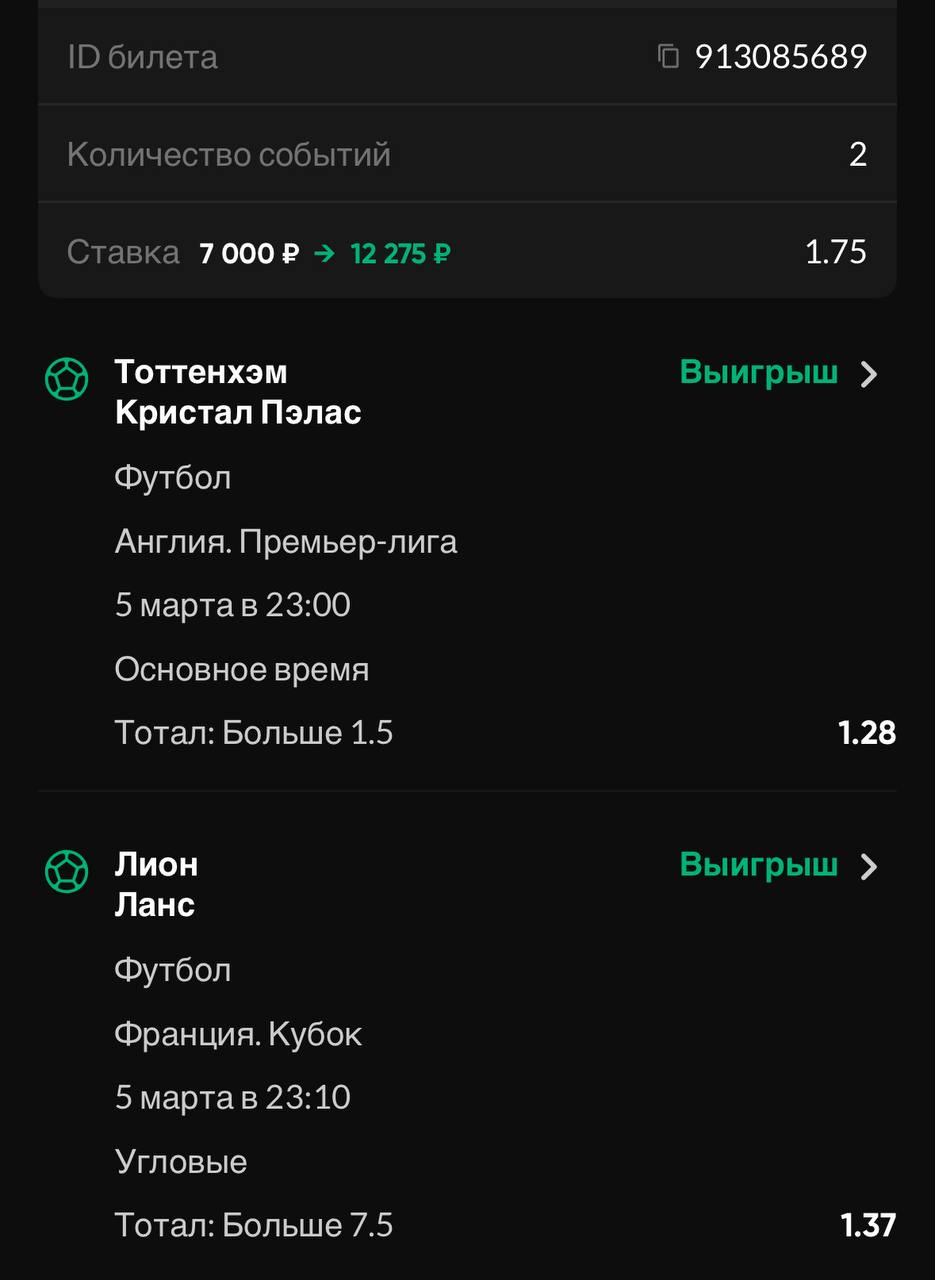
Task: Tap Выигрыш status for the Лион match
Action: (x=759, y=865)
